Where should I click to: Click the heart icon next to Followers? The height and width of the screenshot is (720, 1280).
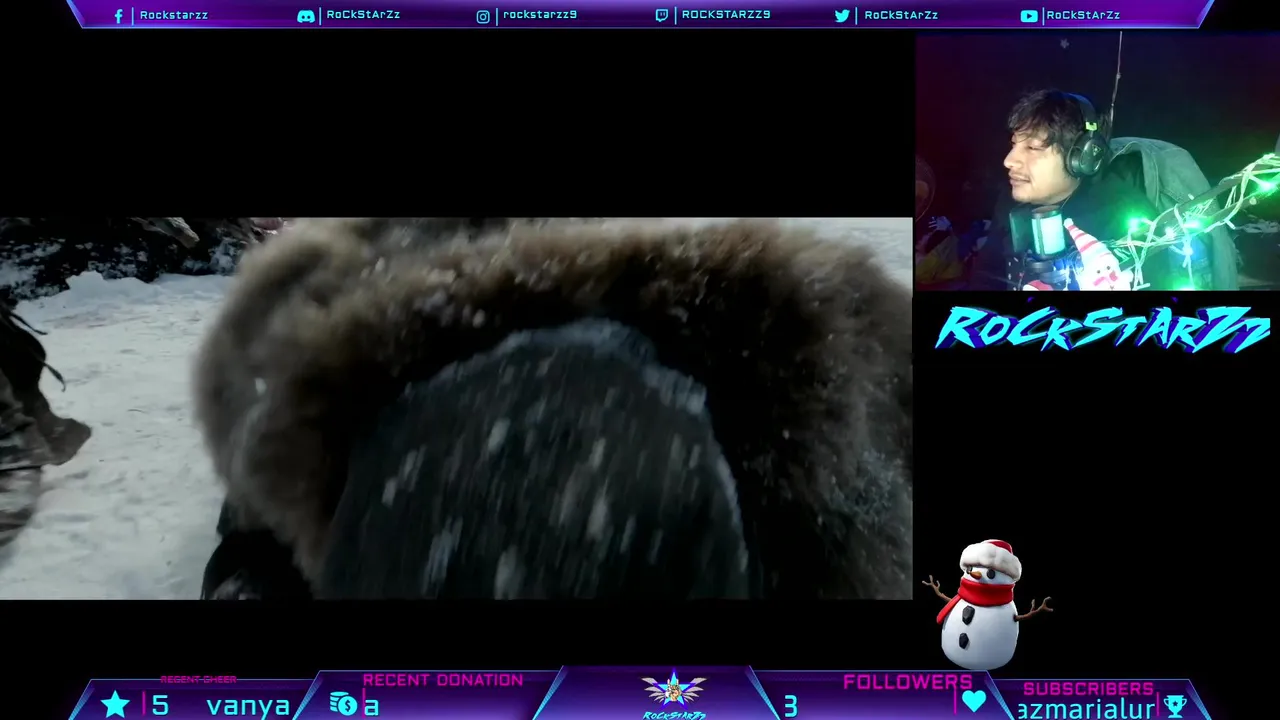[974, 701]
